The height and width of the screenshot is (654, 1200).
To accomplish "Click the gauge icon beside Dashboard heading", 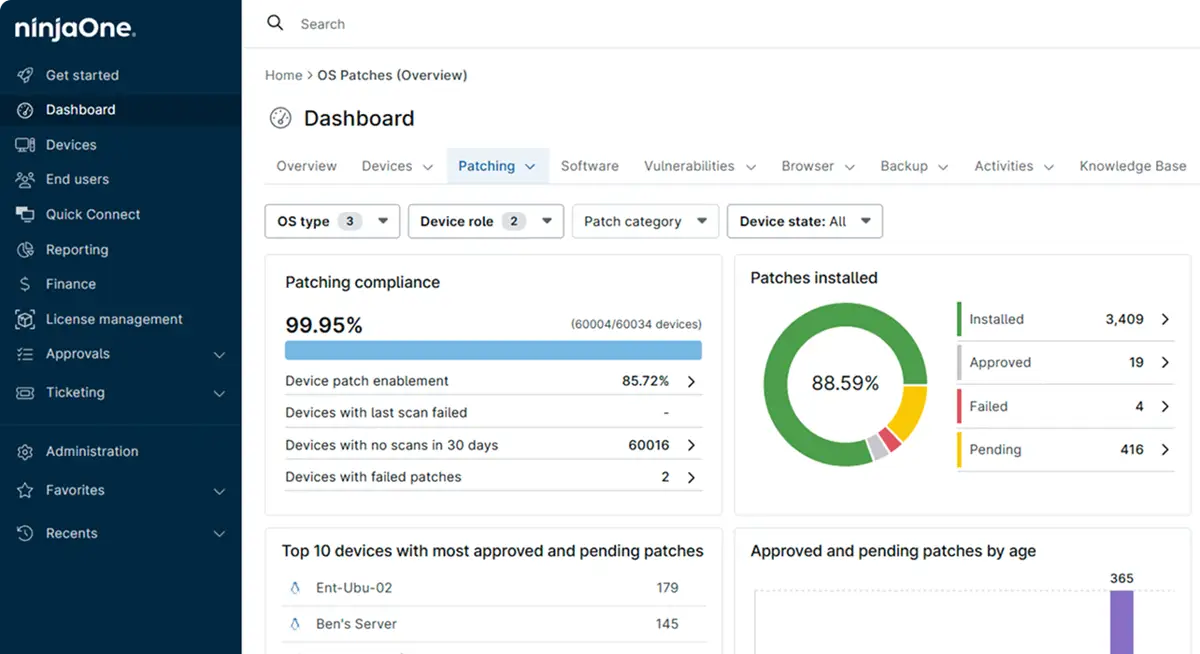I will click(281, 118).
